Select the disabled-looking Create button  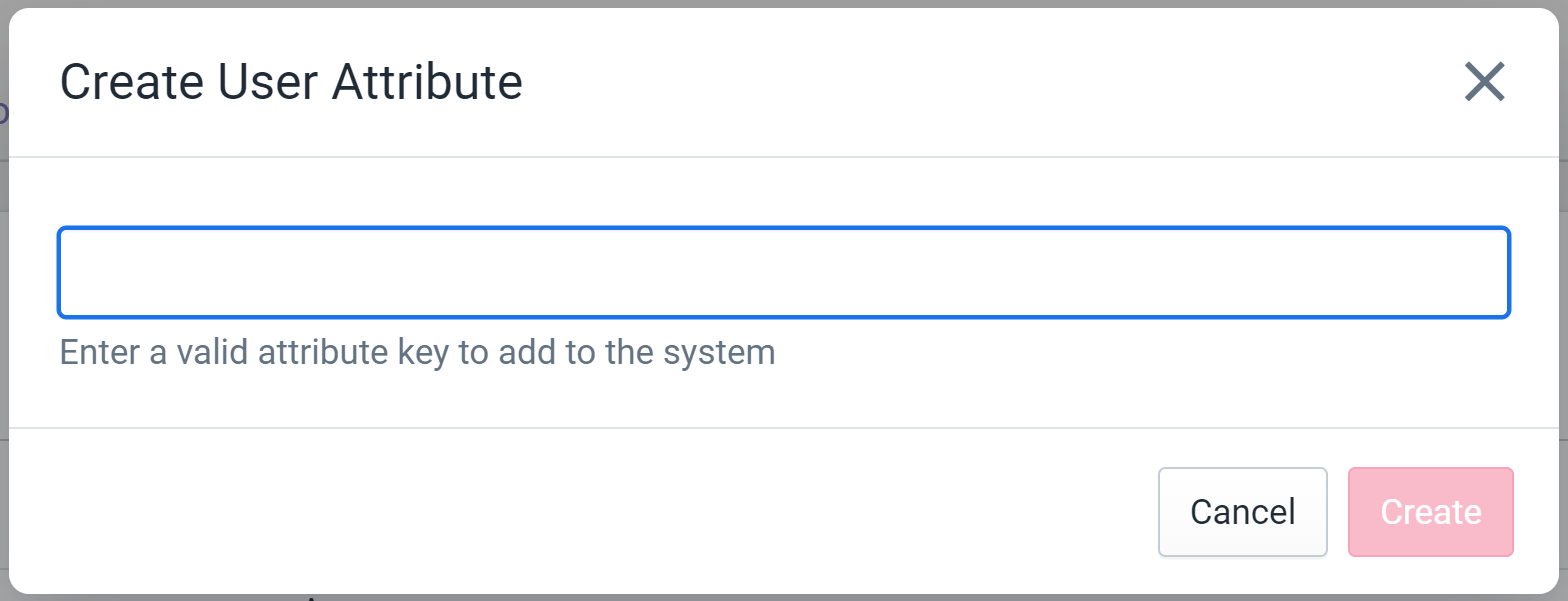pos(1431,512)
